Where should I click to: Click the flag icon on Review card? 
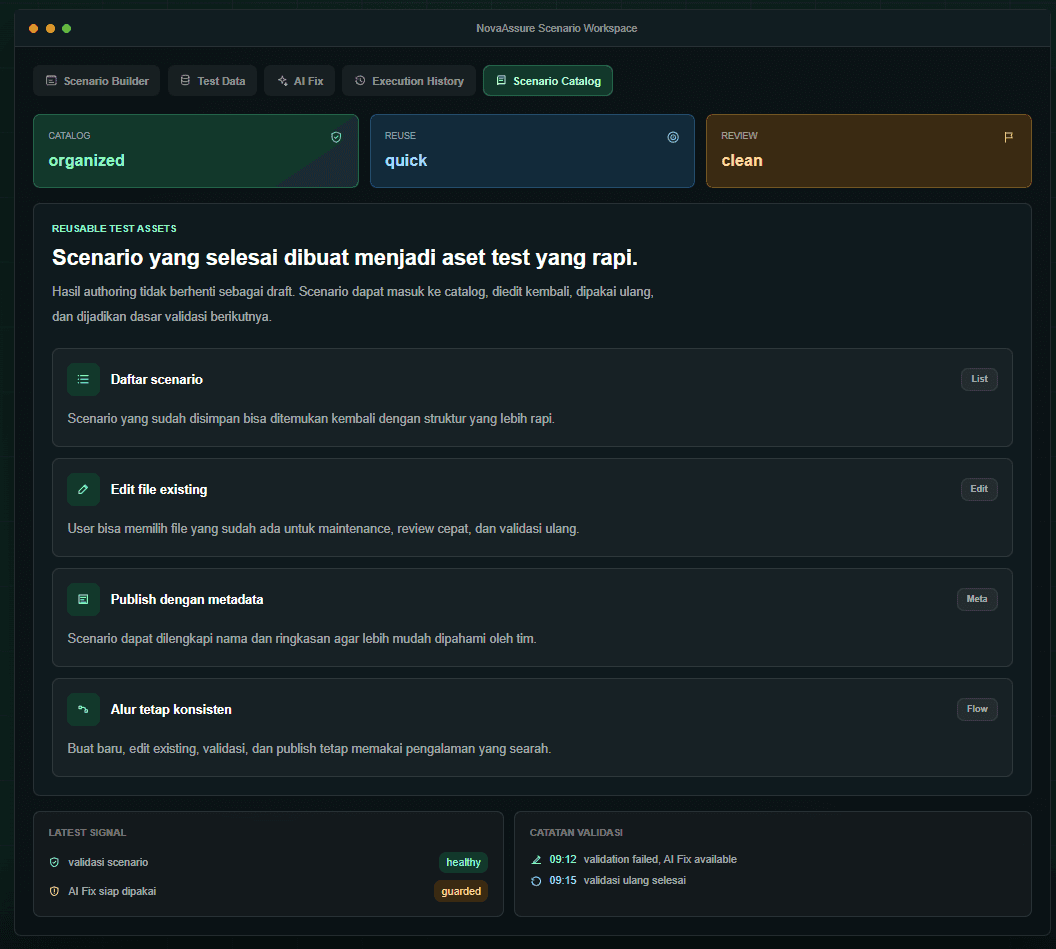1008,137
